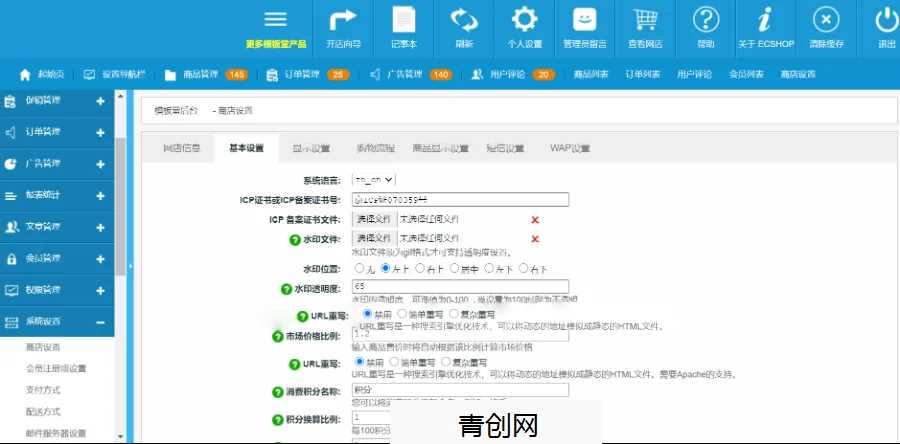Expand 文章管理 with its plus sign

point(100,228)
